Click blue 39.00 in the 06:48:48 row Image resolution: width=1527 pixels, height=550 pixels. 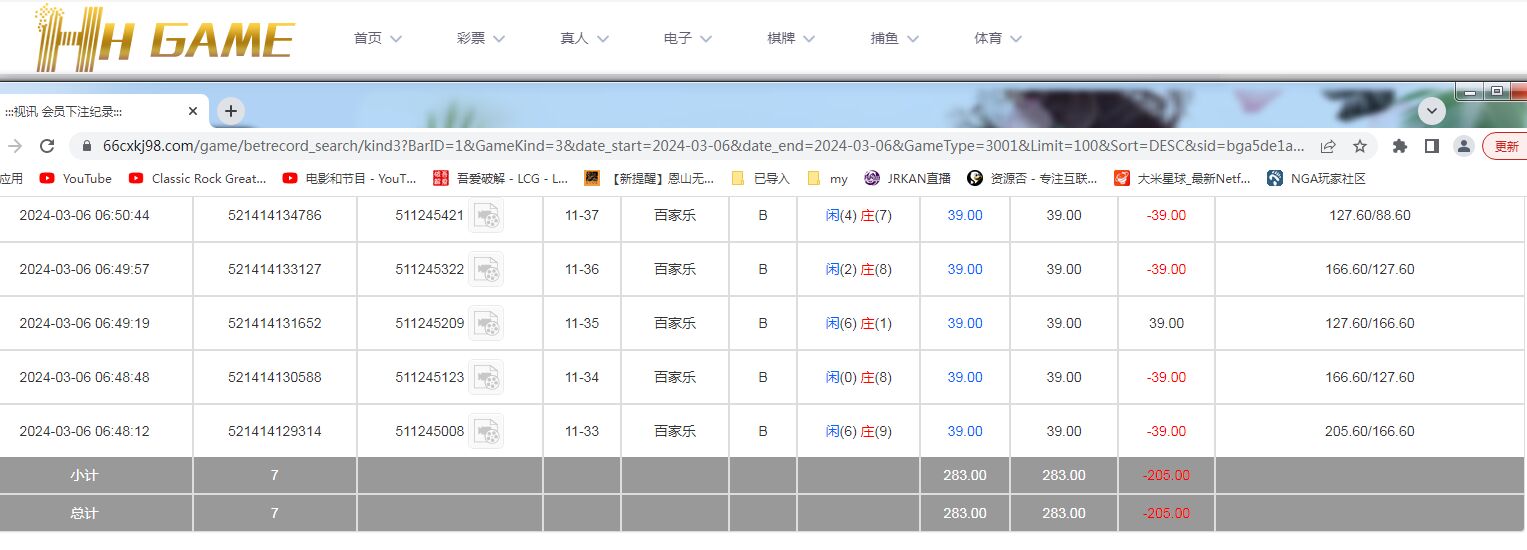[965, 377]
